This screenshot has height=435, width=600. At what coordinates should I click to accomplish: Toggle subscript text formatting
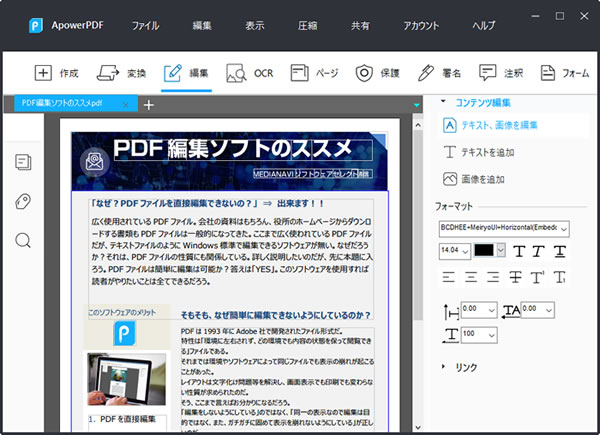tap(560, 277)
